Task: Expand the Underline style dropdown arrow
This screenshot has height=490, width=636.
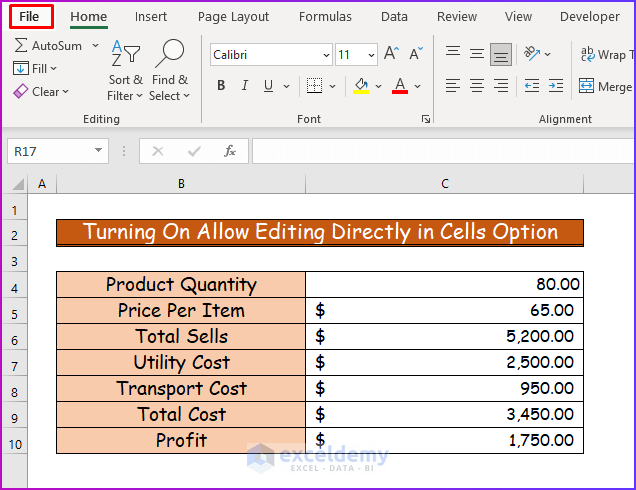Action: [x=286, y=86]
